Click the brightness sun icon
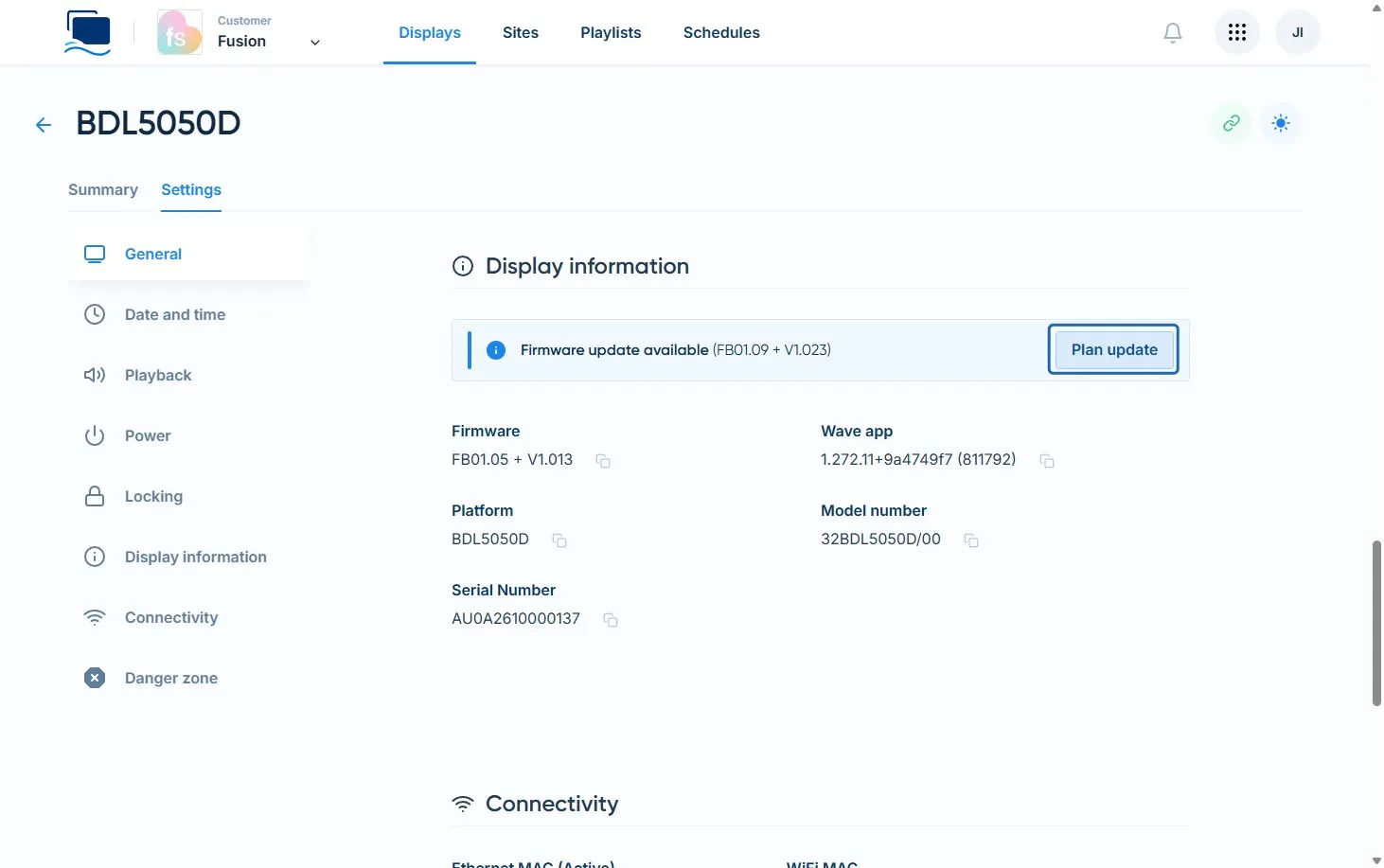Viewport: 1384px width, 868px height. click(x=1281, y=123)
